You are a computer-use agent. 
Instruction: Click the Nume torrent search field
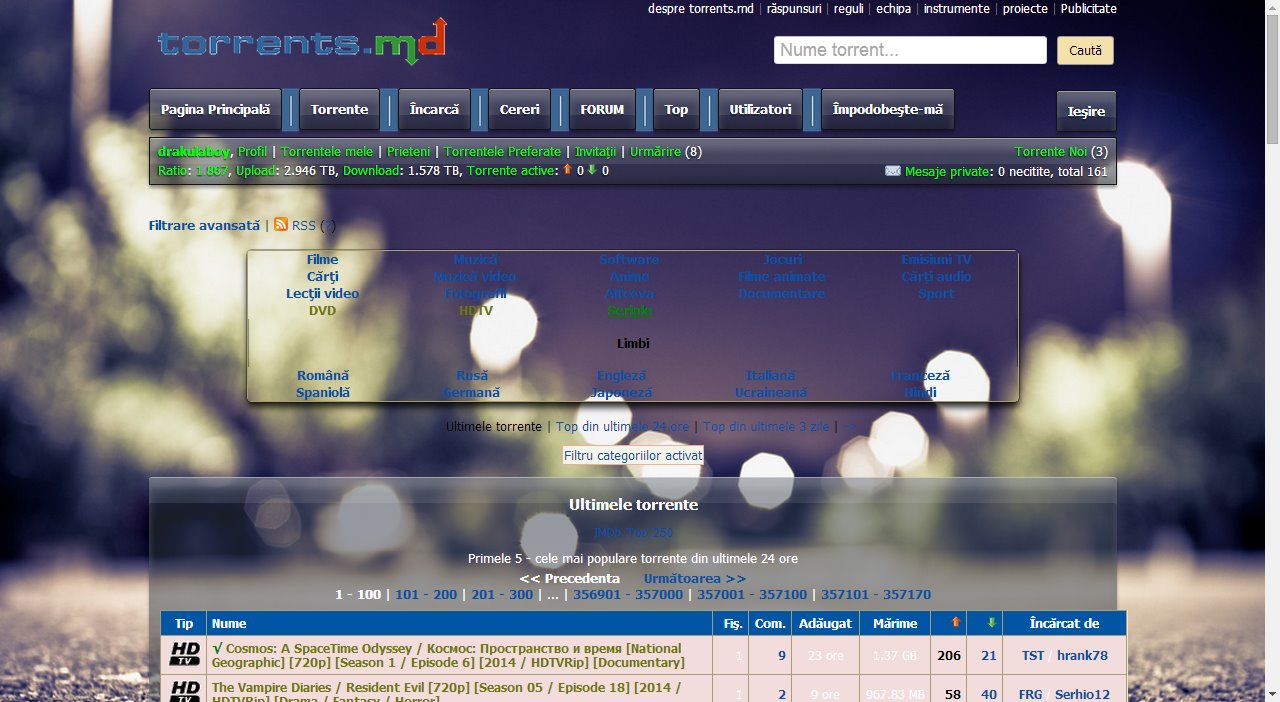(x=909, y=50)
